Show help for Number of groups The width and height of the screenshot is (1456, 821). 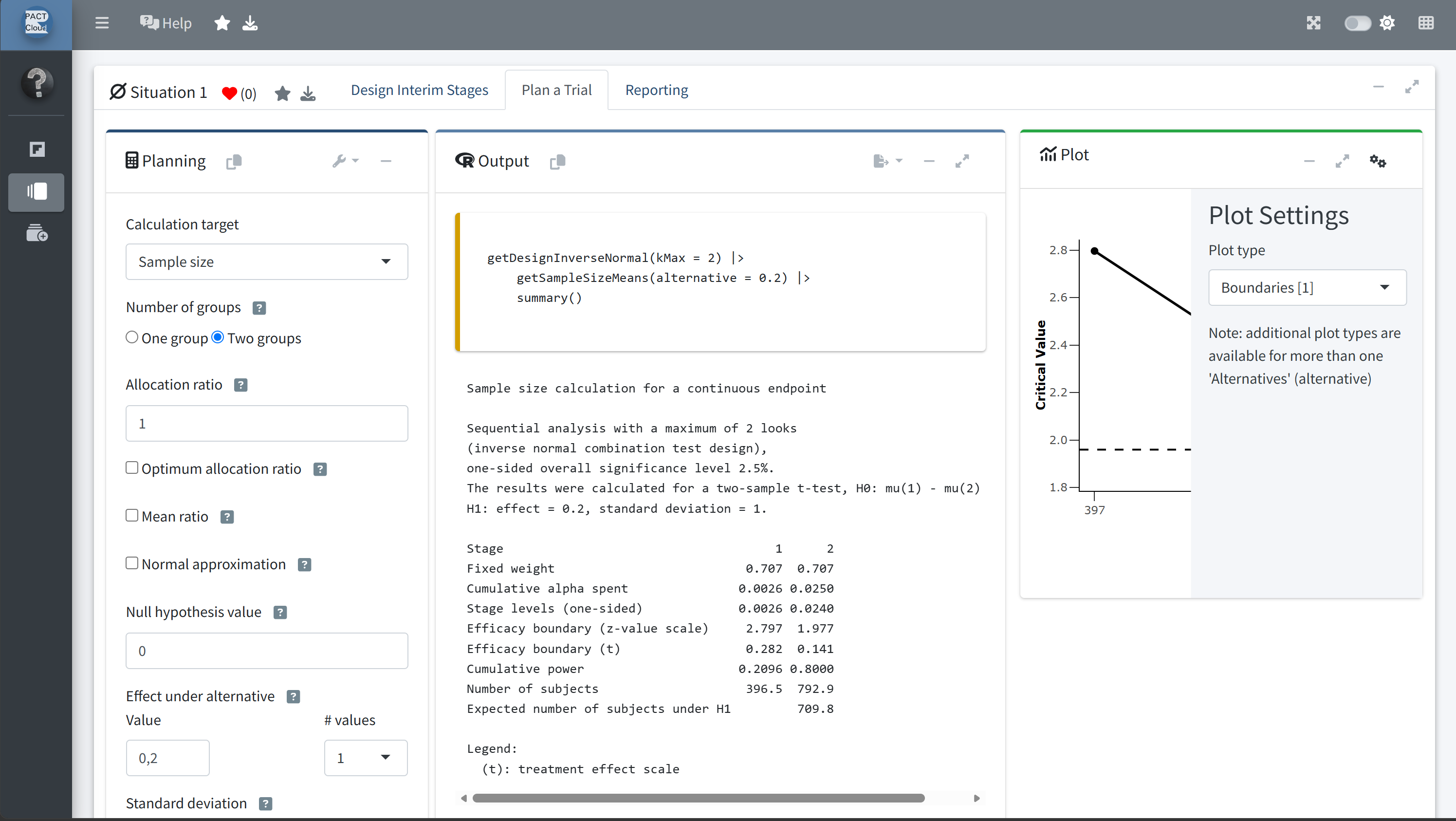[x=259, y=308]
